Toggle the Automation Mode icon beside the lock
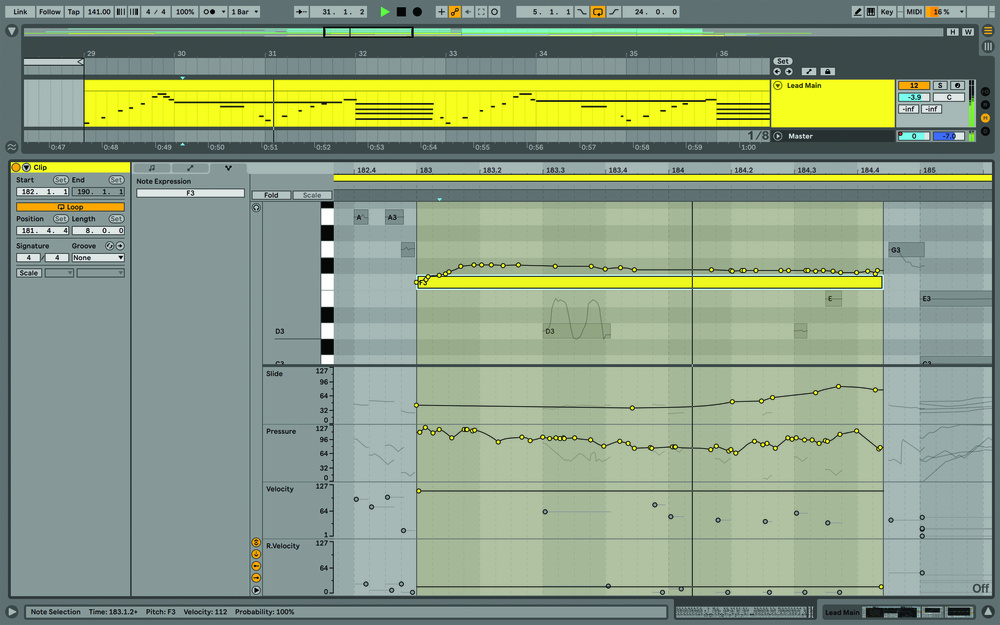 (x=809, y=71)
